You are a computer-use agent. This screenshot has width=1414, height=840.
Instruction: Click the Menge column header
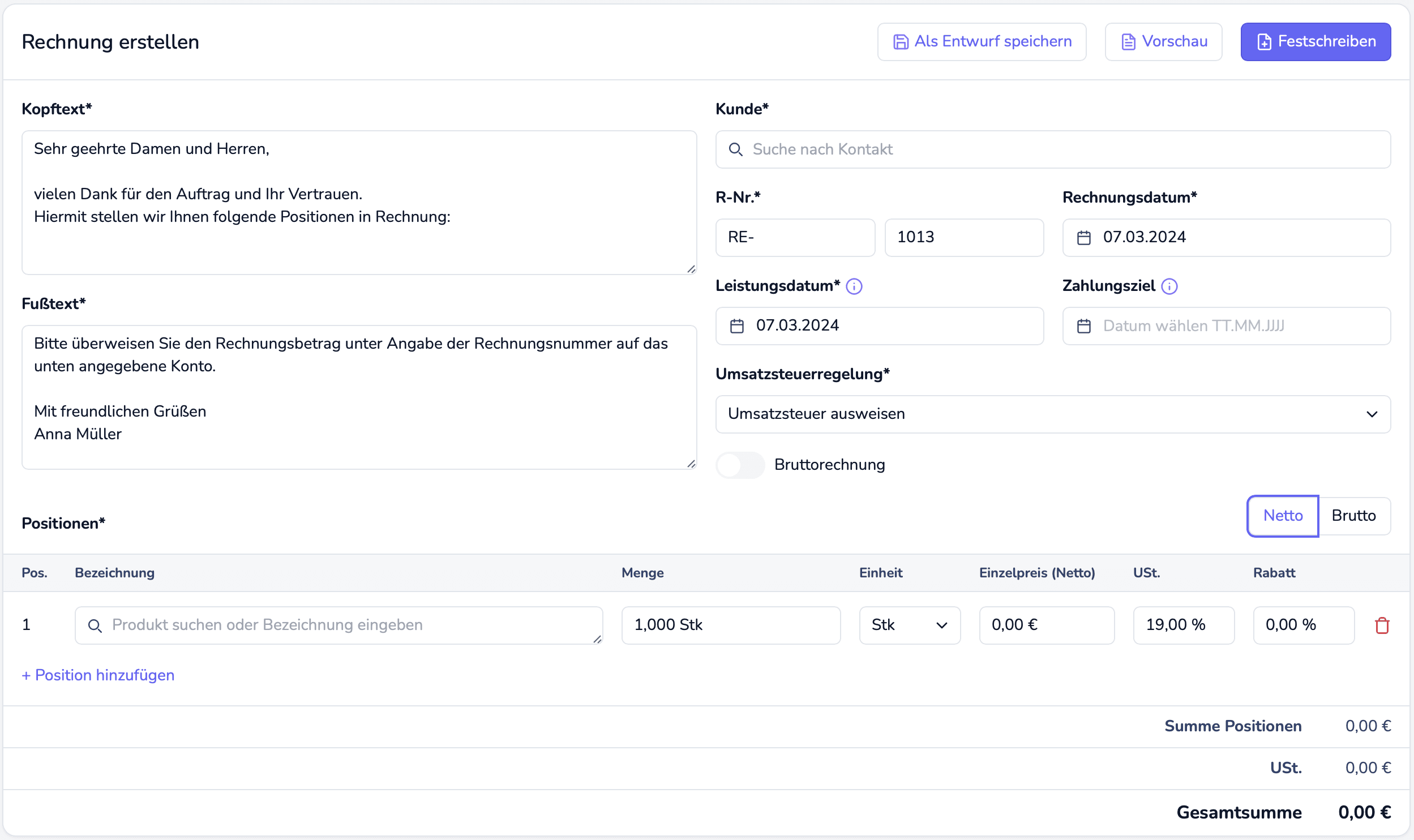[642, 573]
